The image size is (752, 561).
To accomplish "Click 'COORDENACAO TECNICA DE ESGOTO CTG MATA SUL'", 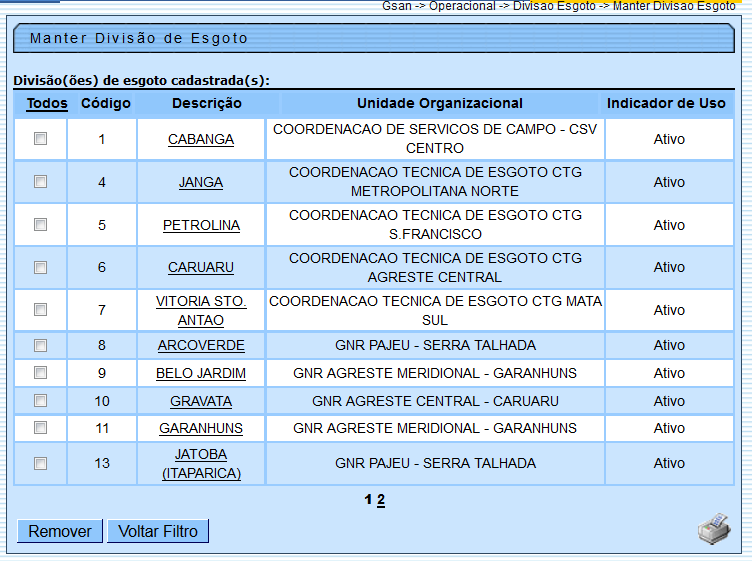I will [x=435, y=310].
